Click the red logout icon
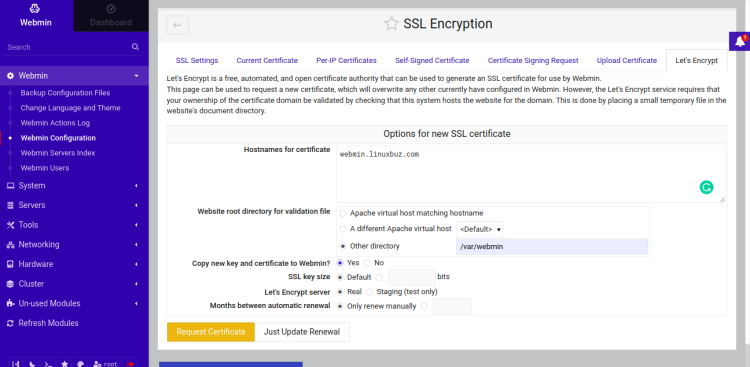The height and width of the screenshot is (367, 750). click(130, 364)
